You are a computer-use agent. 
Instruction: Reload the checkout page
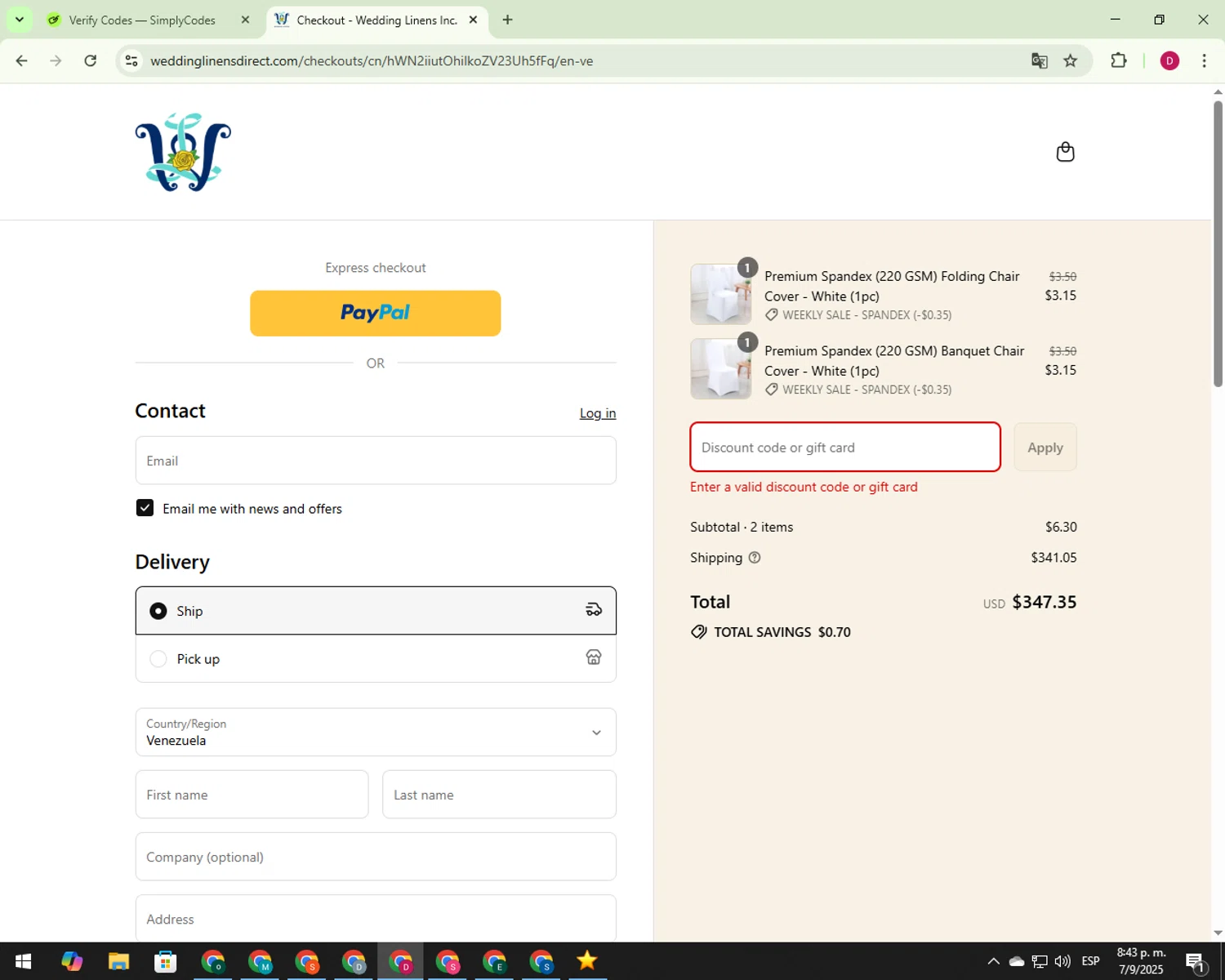[x=91, y=61]
